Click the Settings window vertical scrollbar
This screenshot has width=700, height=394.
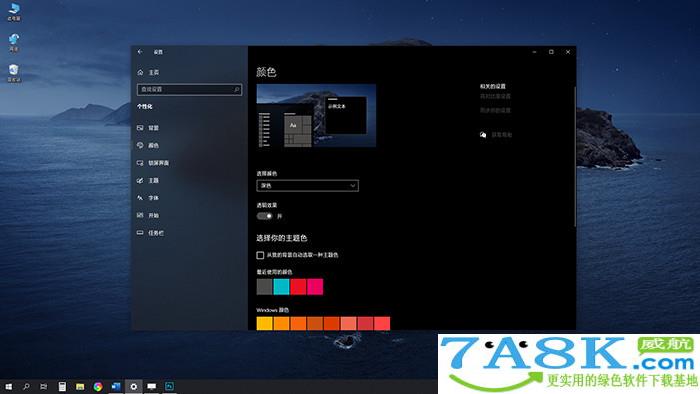[575, 156]
